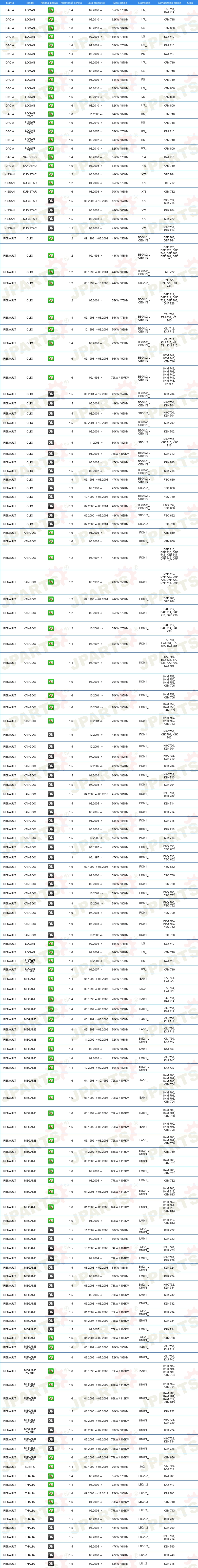Click the Moc silnika column header

(x=120, y=3)
